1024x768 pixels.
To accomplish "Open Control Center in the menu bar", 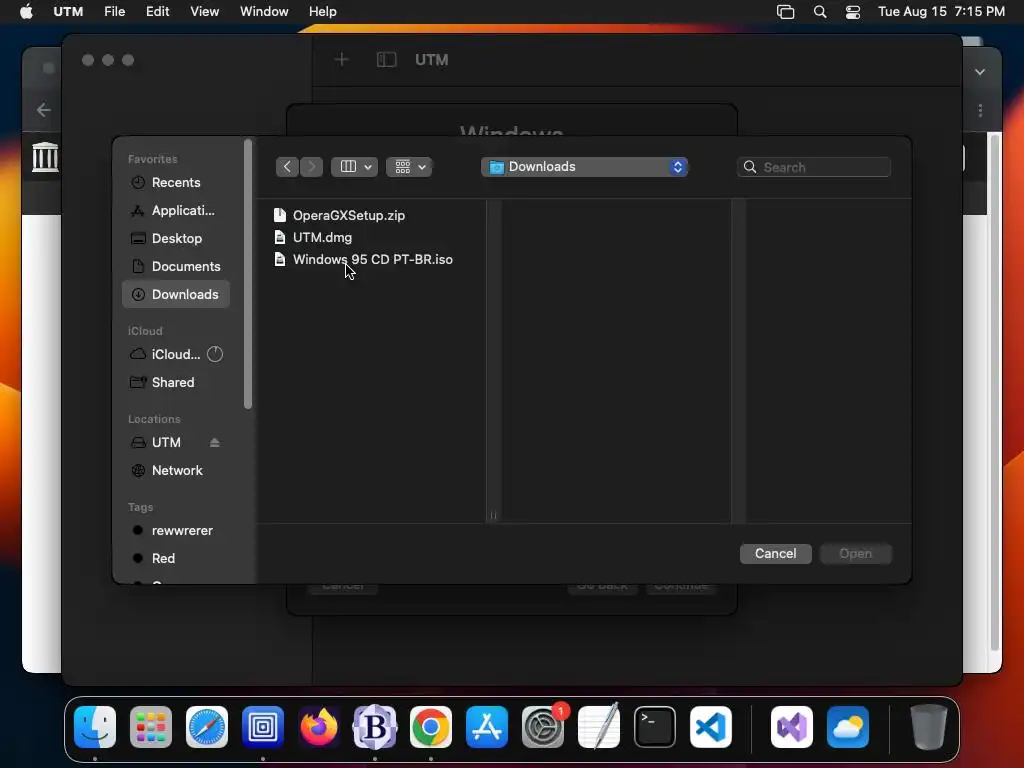I will click(853, 12).
